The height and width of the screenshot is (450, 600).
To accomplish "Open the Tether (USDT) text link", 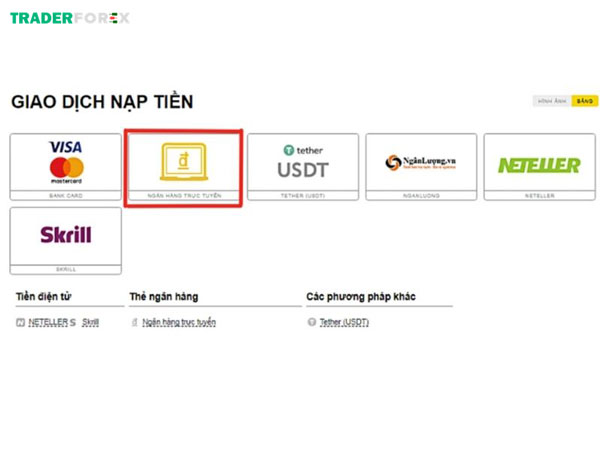I will pos(344,323).
